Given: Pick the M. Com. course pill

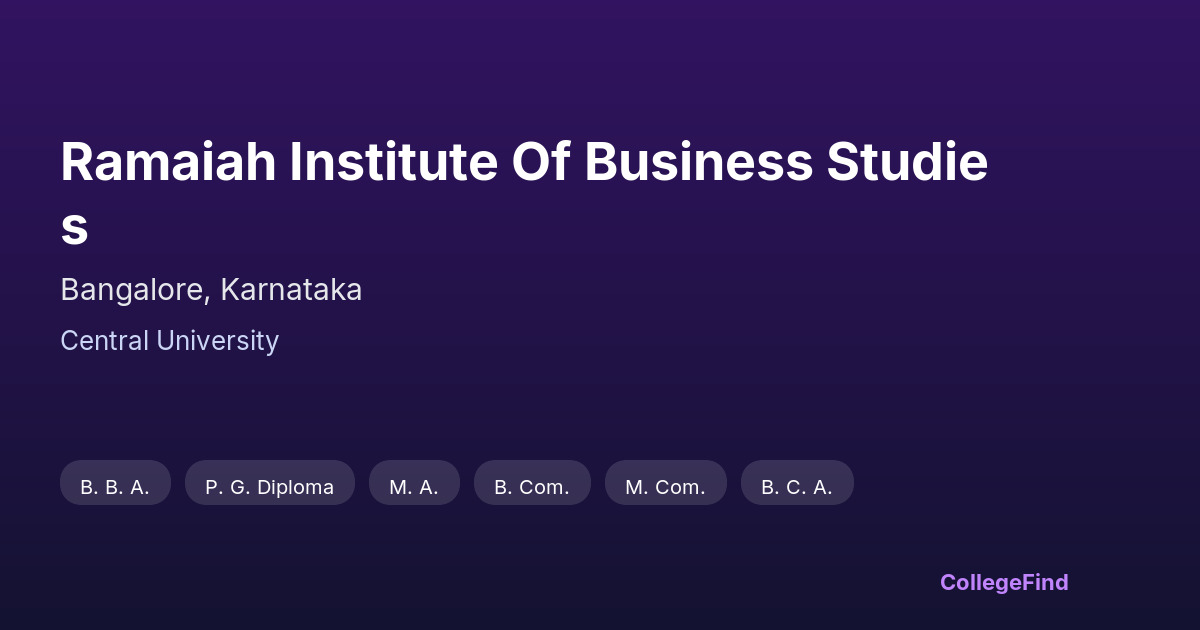Looking at the screenshot, I should click(665, 487).
